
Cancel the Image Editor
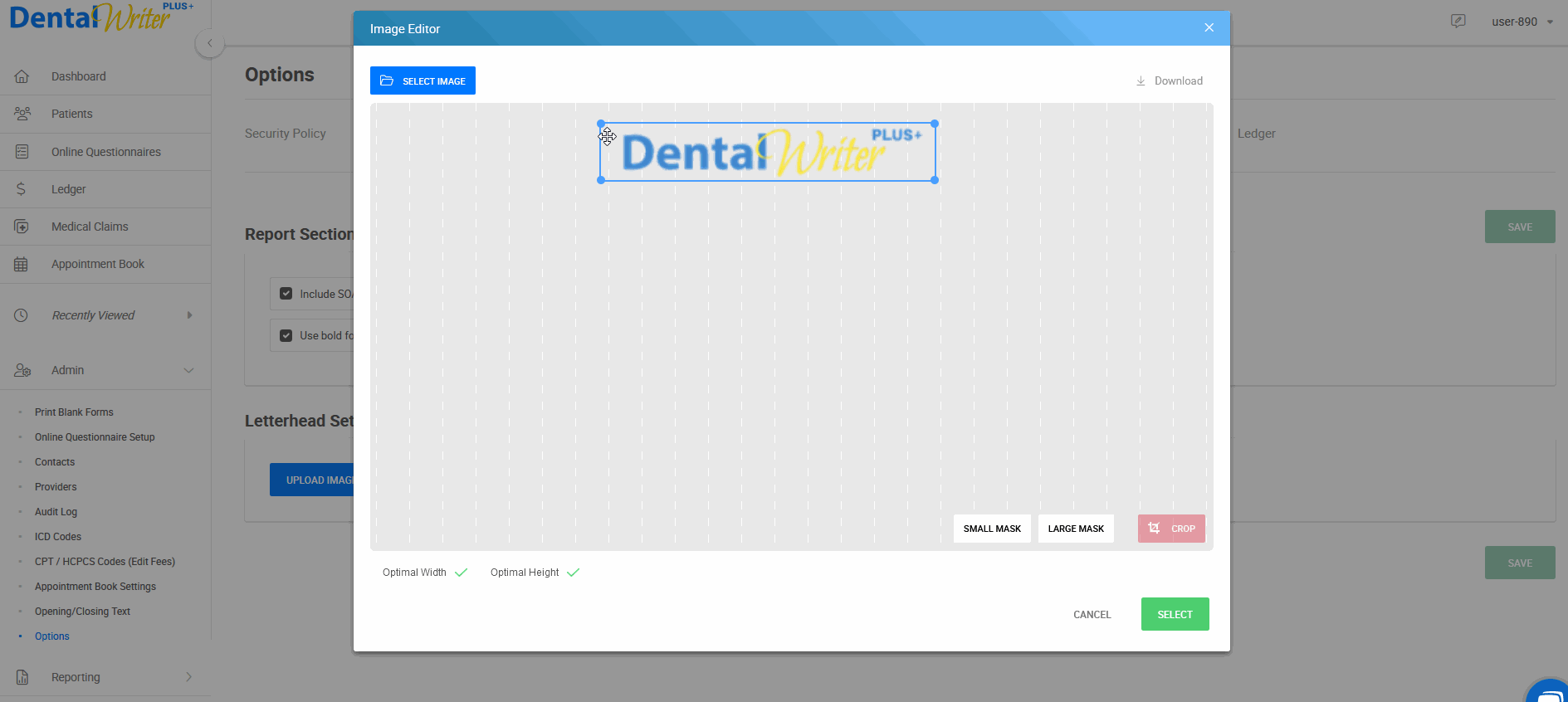tap(1092, 614)
